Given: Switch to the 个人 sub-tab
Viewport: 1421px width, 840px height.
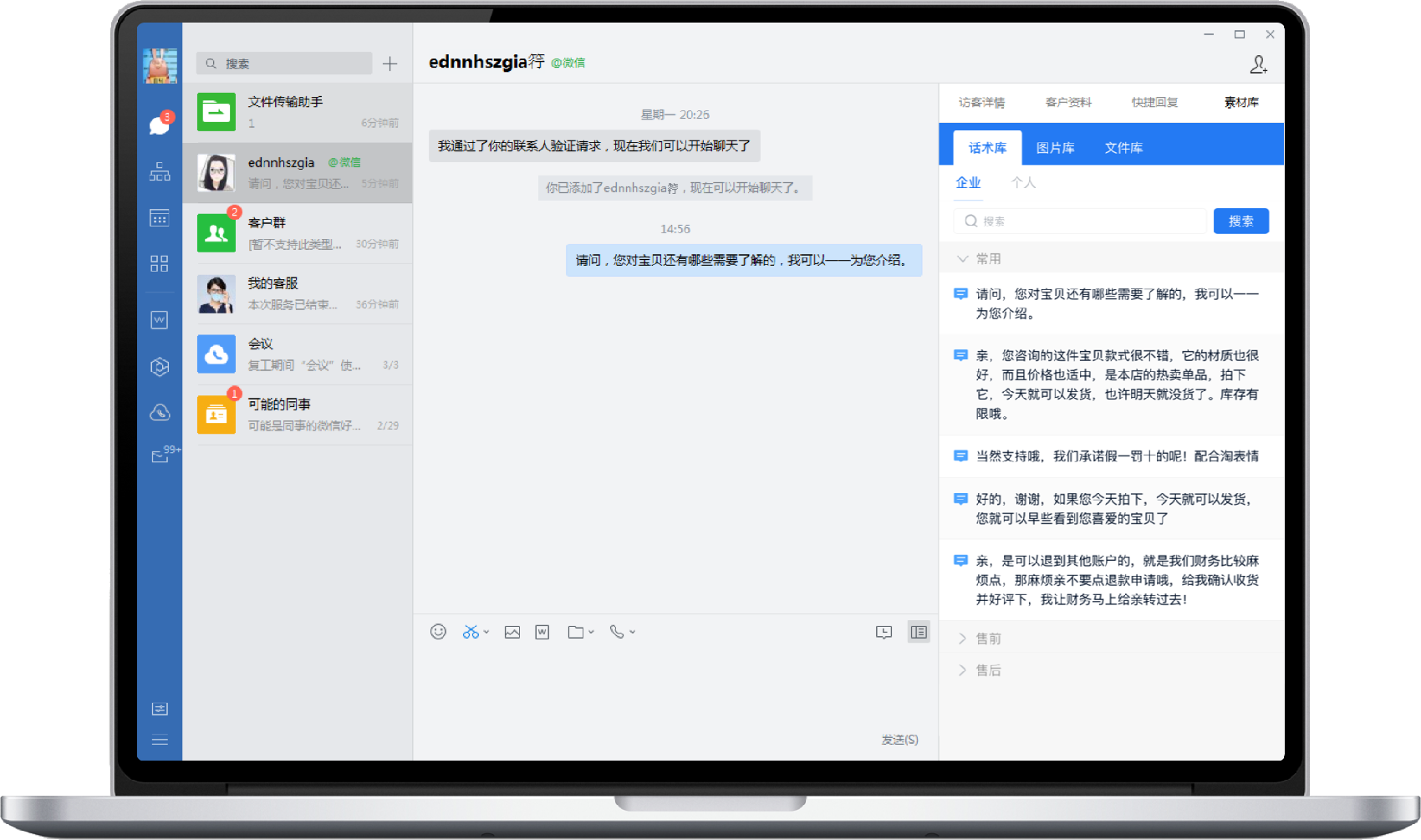Looking at the screenshot, I should (1023, 183).
